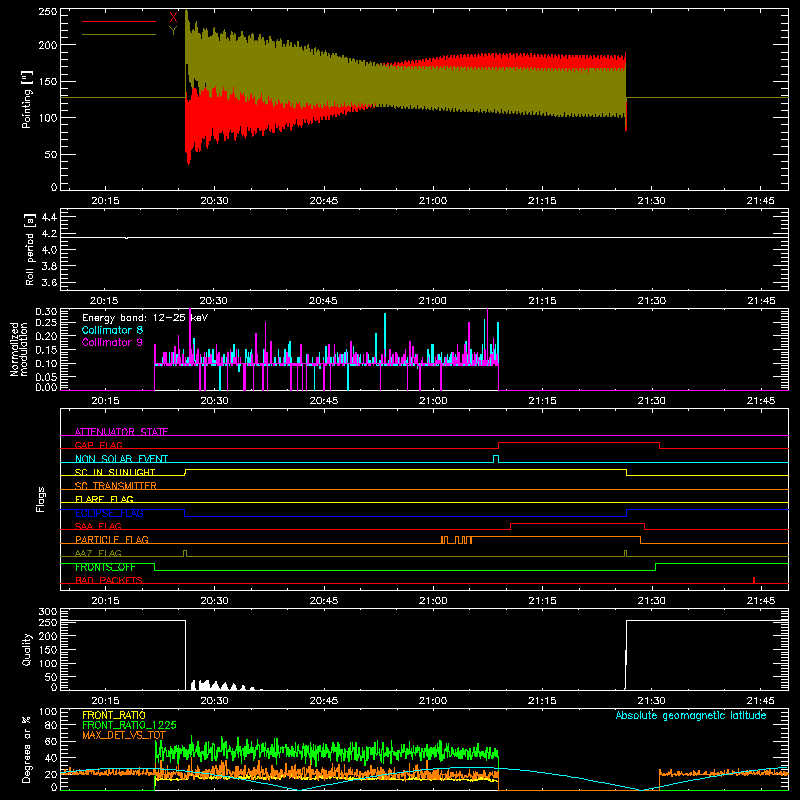The image size is (800, 800).
Task: Click the Normalized modulation axis title
Action: 19,349
